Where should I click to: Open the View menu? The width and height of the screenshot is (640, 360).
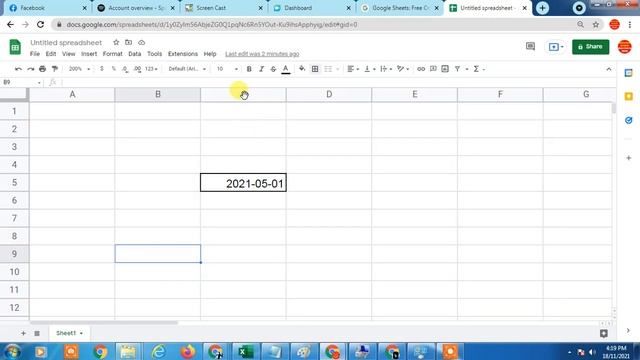coord(69,54)
